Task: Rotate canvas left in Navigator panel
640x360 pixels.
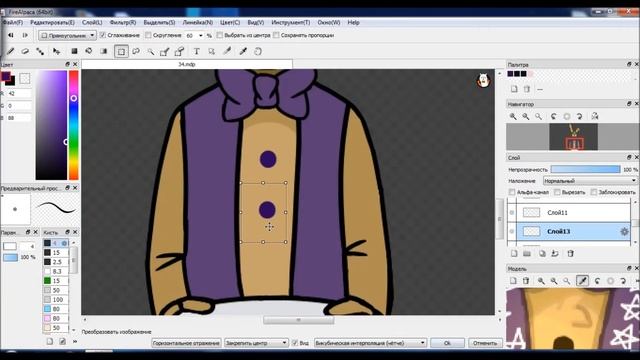Action: [x=553, y=116]
